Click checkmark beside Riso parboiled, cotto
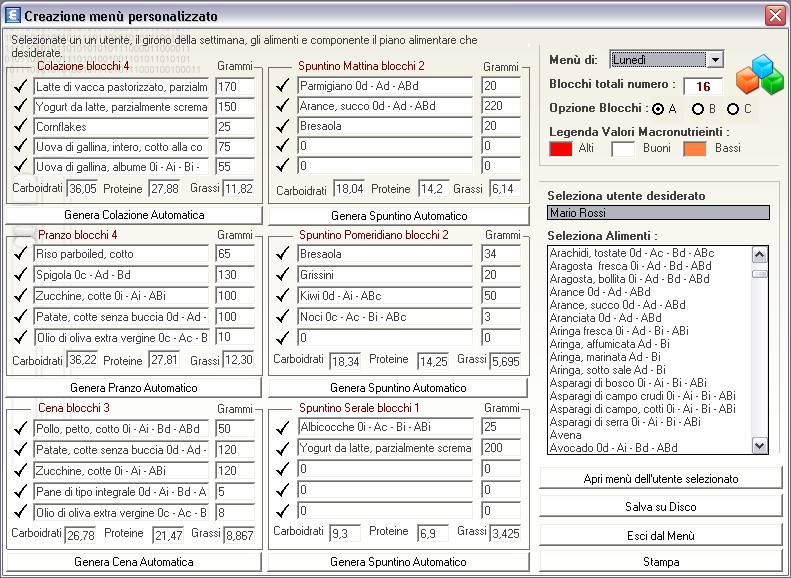This screenshot has width=791, height=578. point(20,253)
